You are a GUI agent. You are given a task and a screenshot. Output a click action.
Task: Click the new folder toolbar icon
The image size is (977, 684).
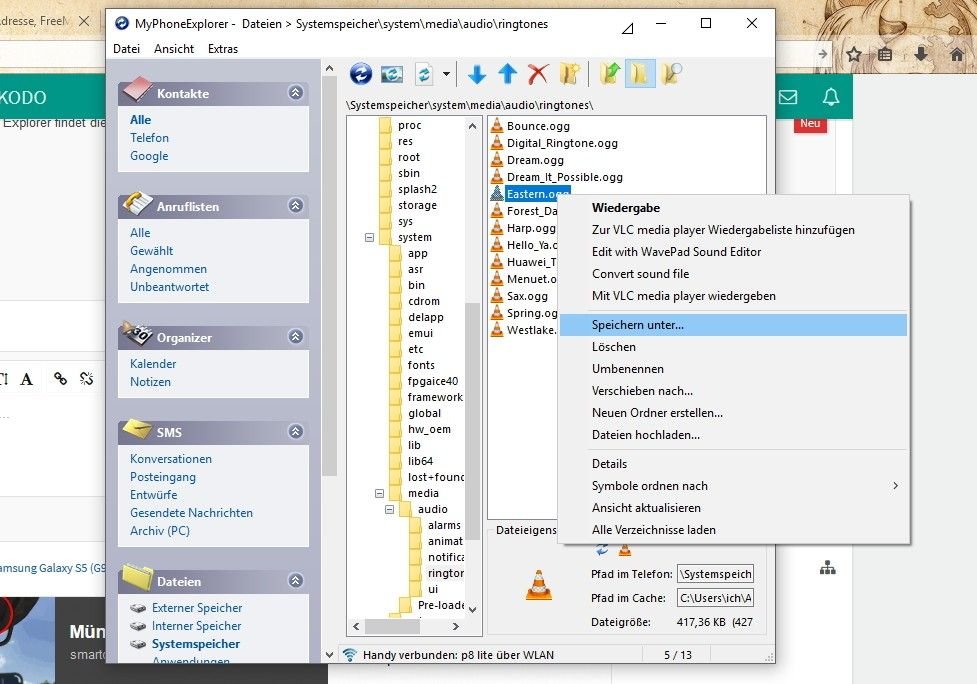tap(570, 74)
